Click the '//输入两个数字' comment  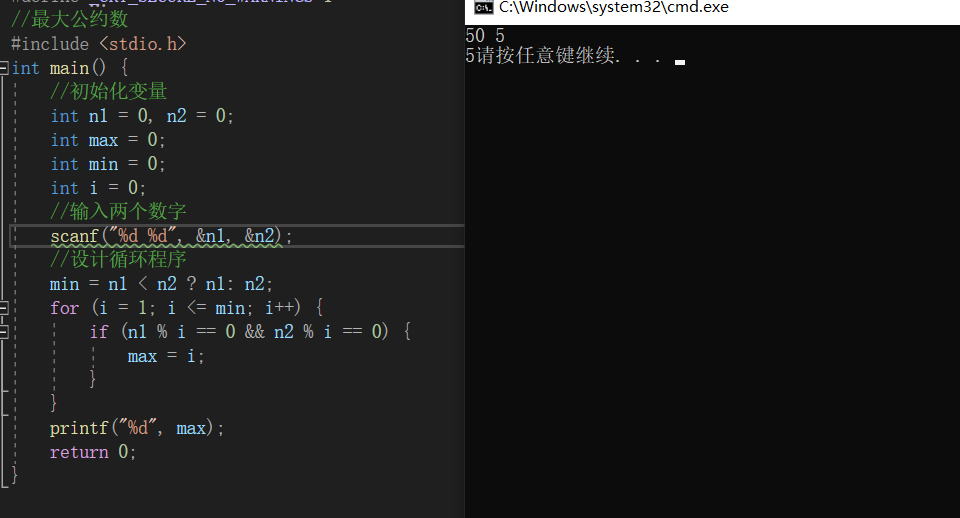[x=118, y=212]
